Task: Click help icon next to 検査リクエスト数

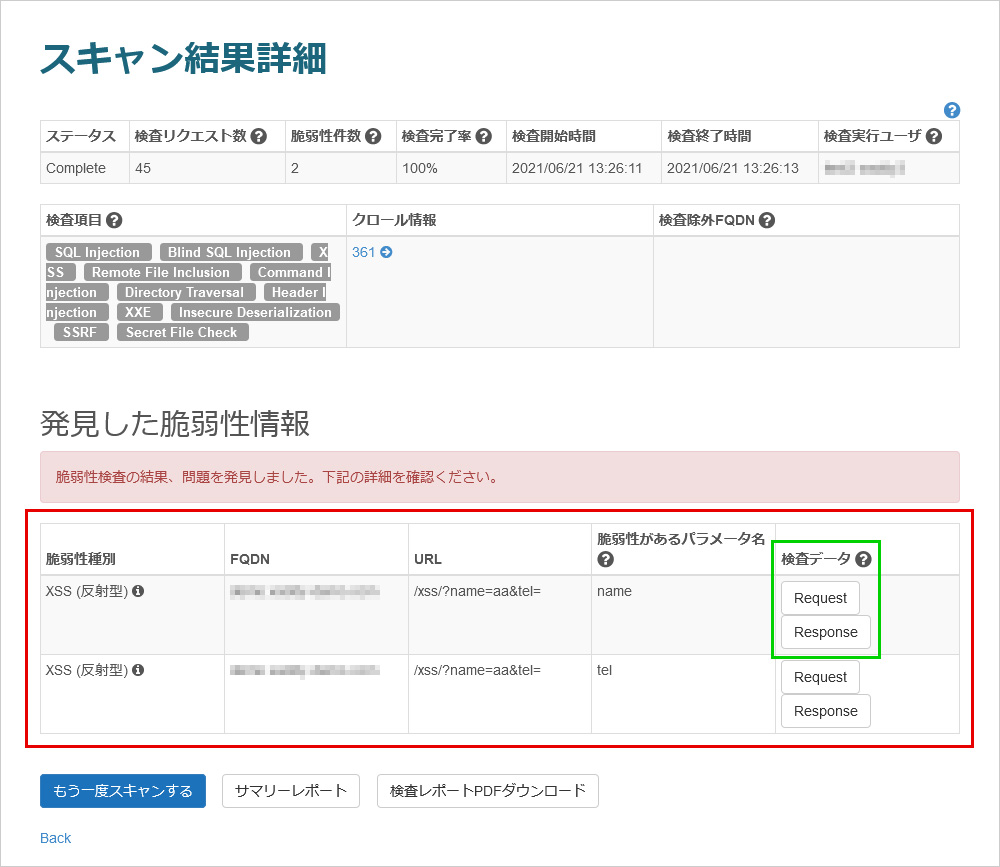Action: [258, 136]
